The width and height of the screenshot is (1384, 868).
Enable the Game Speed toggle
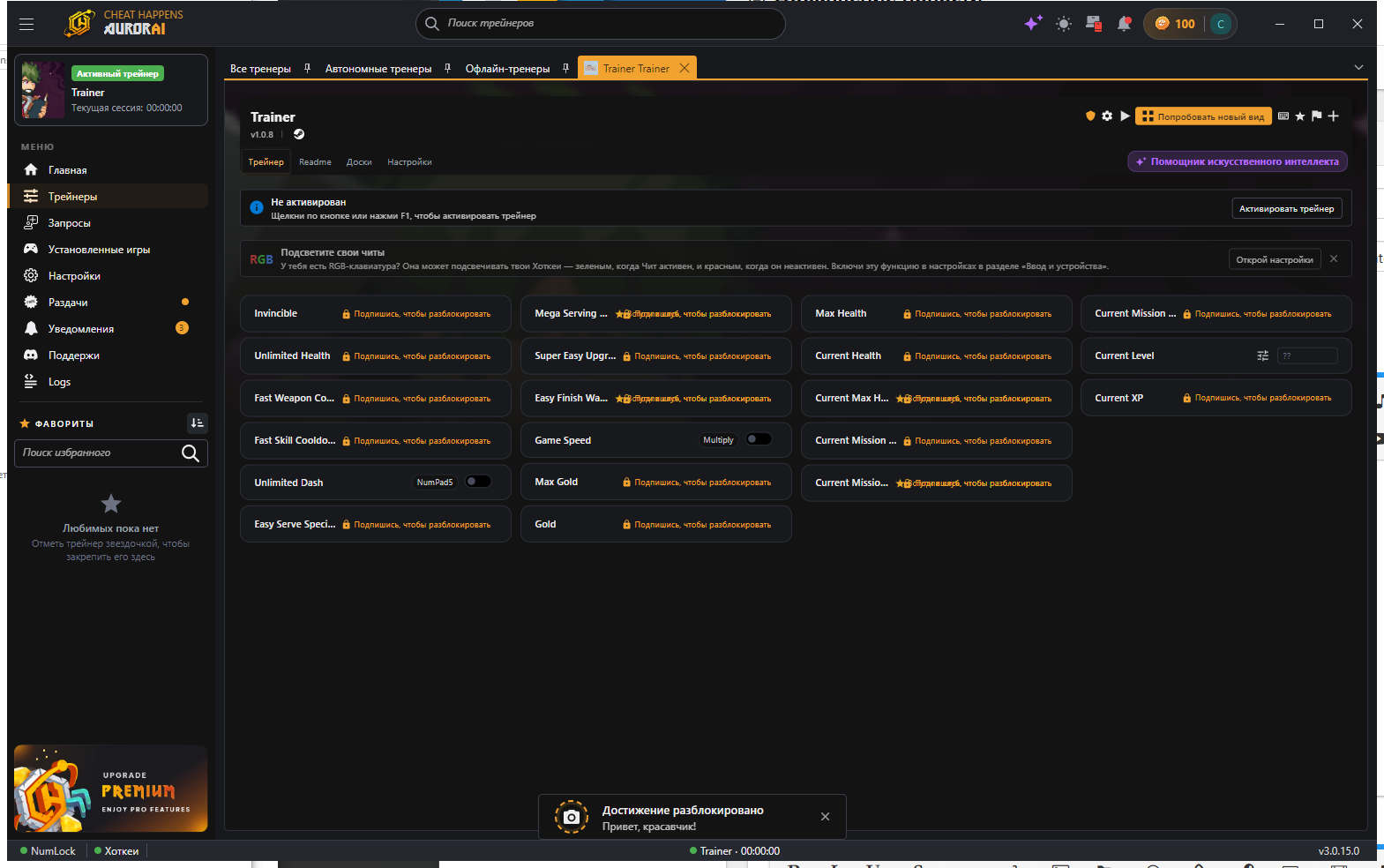coord(759,439)
